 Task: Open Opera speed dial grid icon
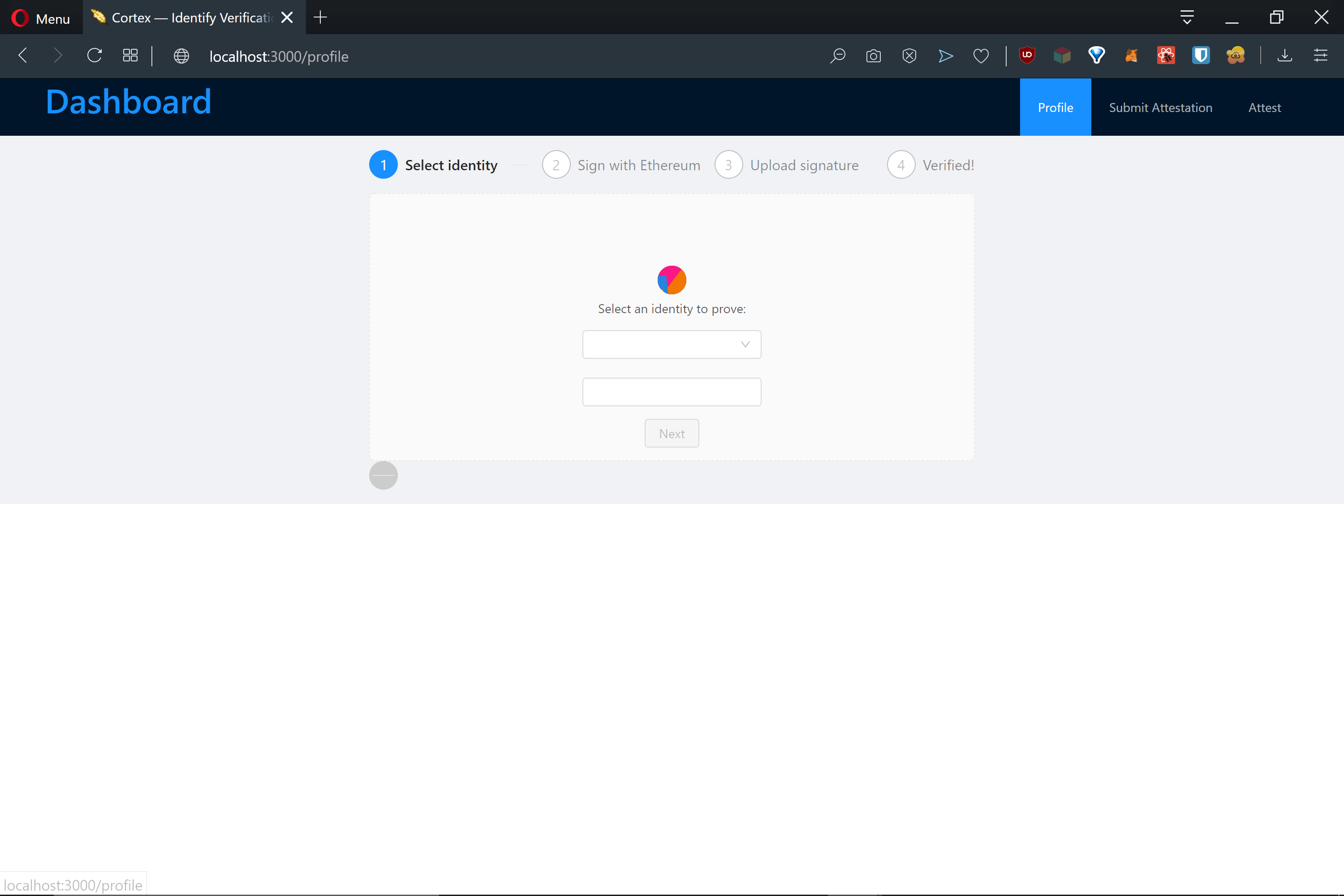[130, 56]
